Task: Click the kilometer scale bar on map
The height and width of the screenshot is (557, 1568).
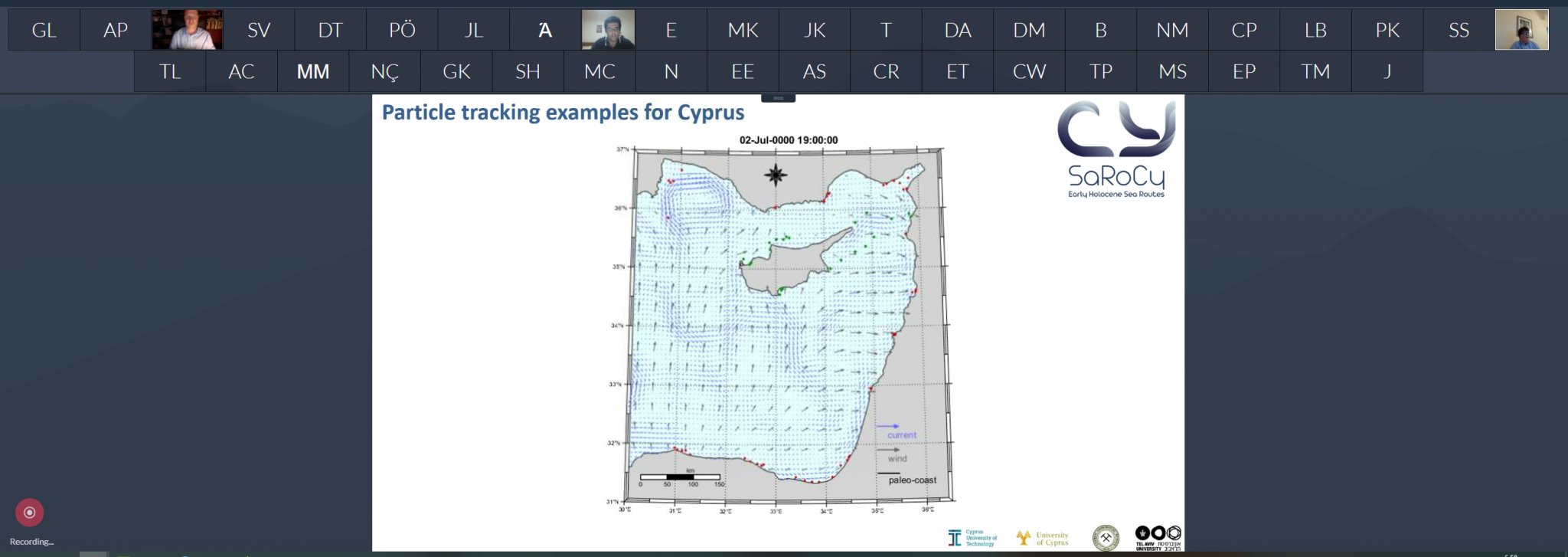Action: click(680, 477)
